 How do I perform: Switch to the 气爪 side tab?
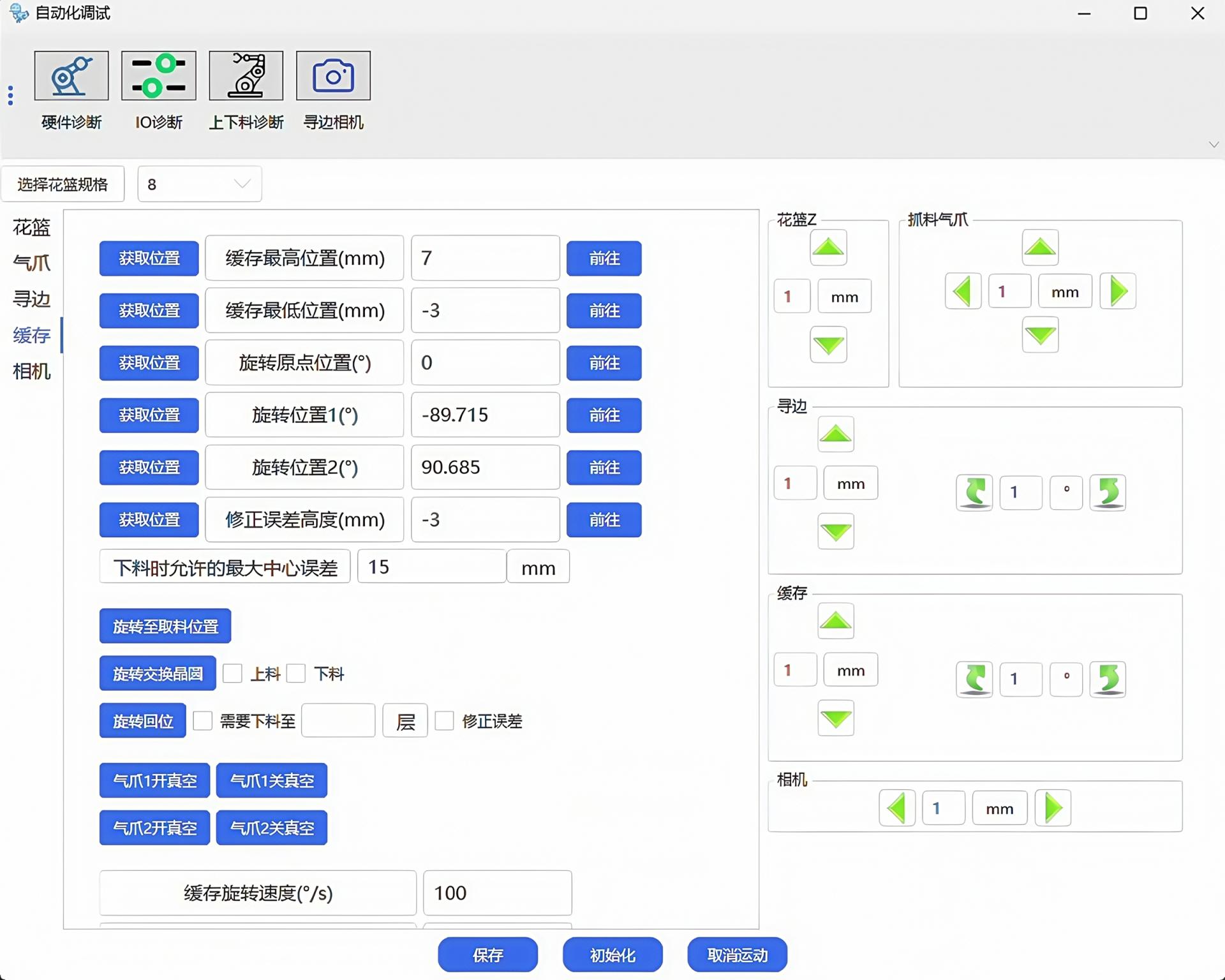pos(31,263)
